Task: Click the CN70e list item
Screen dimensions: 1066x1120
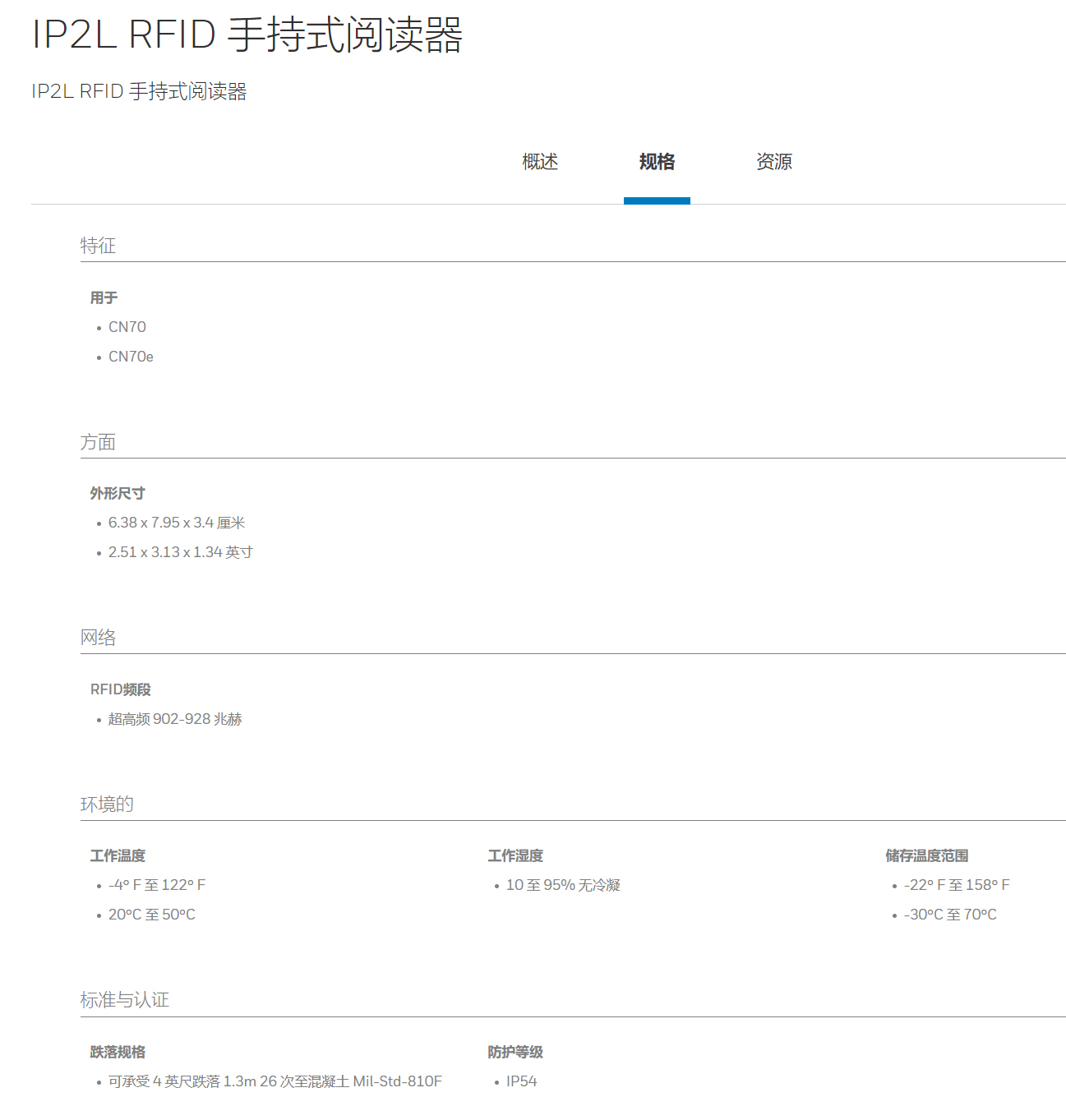Action: point(131,357)
